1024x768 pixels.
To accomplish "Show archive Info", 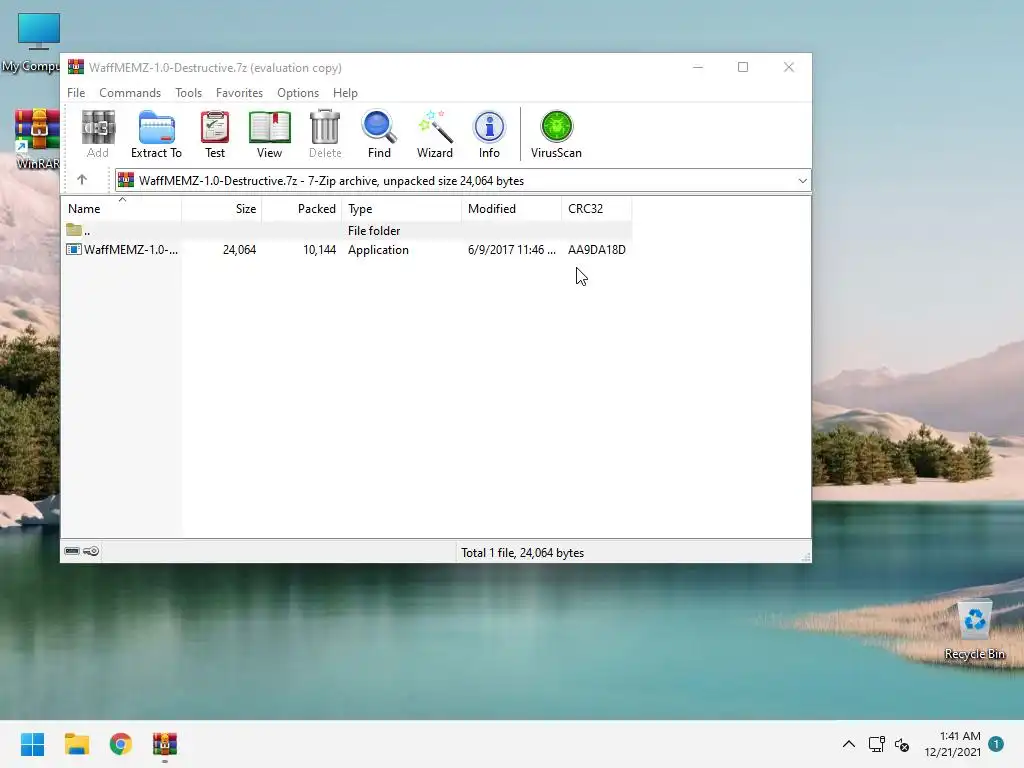I will tap(488, 134).
